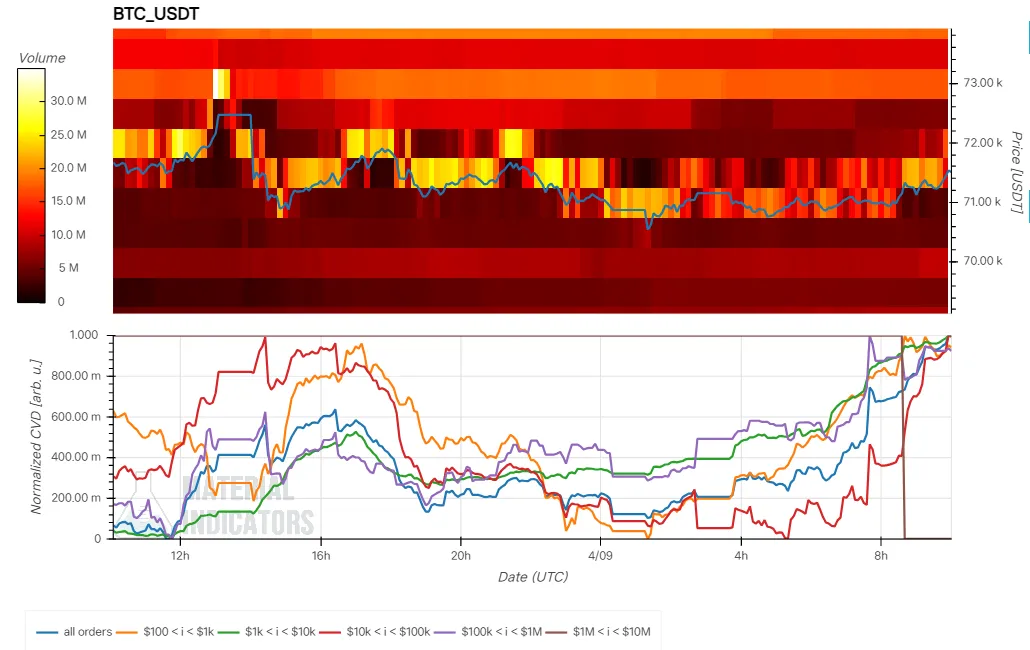
Task: Click the Volume label above the color bar
Action: pyautogui.click(x=42, y=58)
